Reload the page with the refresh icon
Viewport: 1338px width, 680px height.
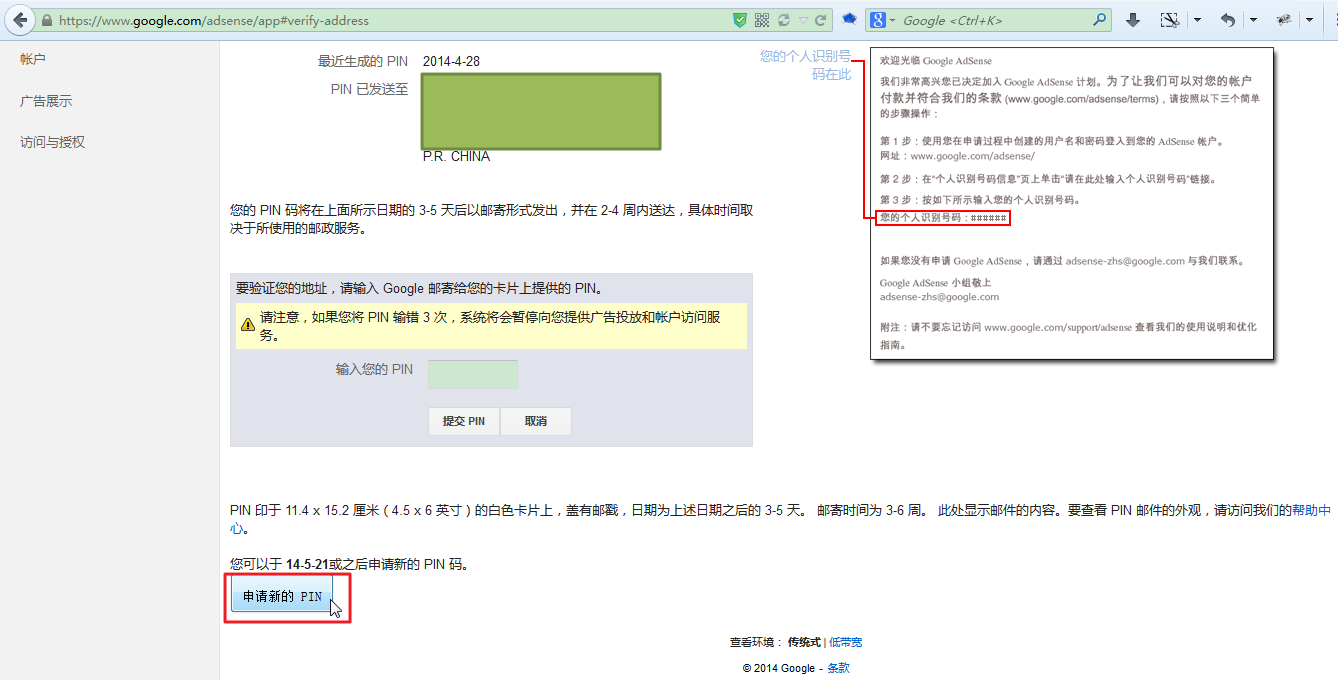(821, 20)
